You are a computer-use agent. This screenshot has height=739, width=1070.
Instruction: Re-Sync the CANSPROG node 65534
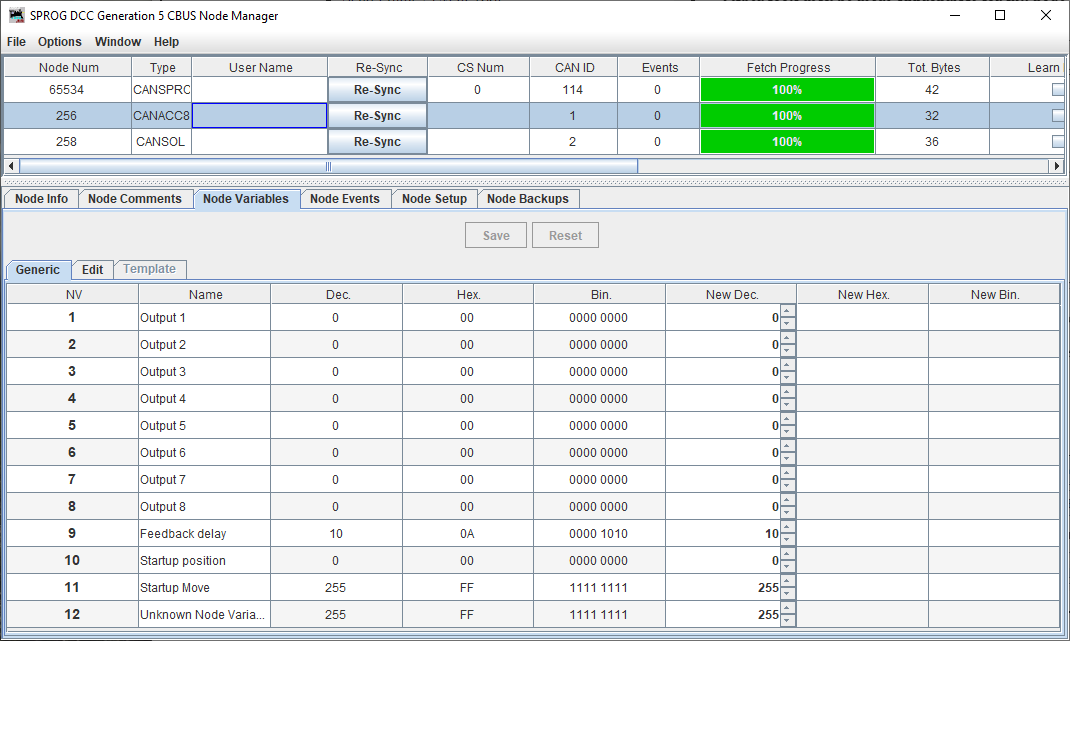click(x=377, y=89)
